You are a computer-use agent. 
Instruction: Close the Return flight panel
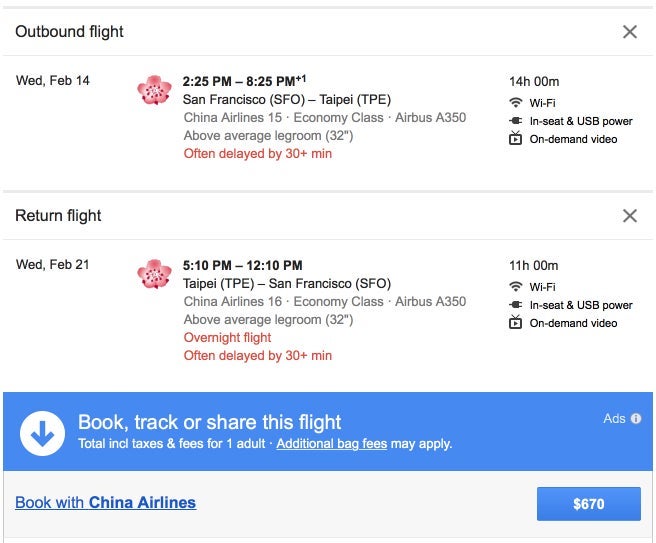tap(630, 216)
